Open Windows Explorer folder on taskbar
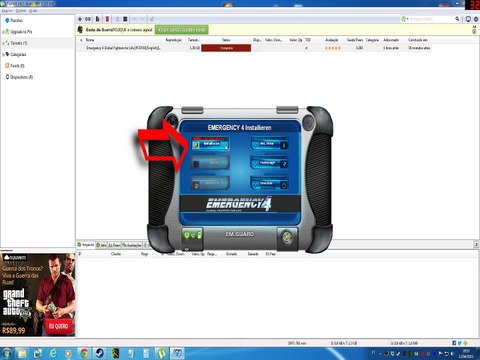 coord(22,353)
